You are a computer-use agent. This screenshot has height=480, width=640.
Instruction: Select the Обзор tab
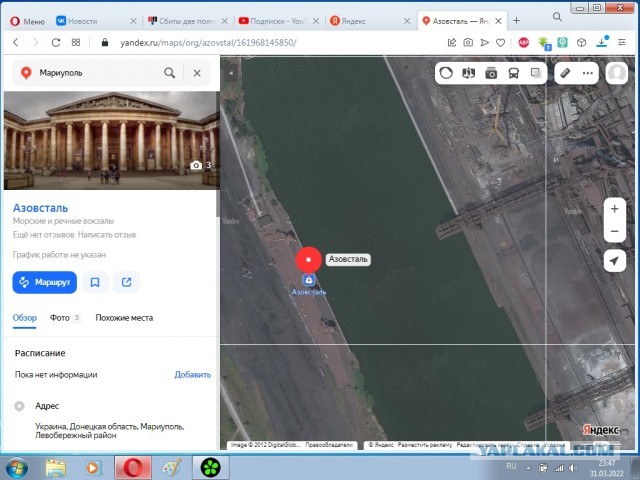[x=24, y=318]
